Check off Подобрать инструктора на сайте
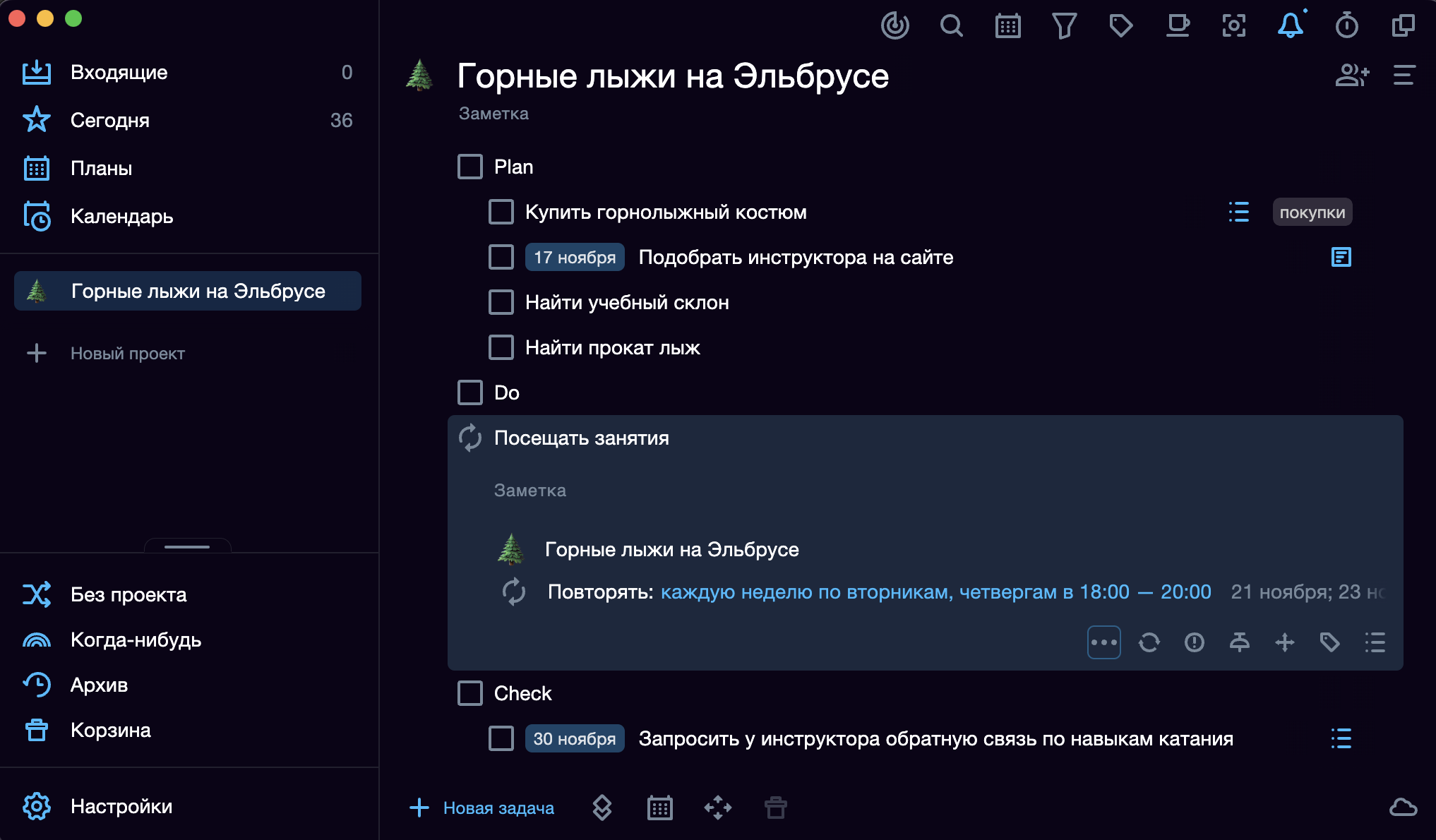Screen dimensions: 1436x840 coord(501,257)
